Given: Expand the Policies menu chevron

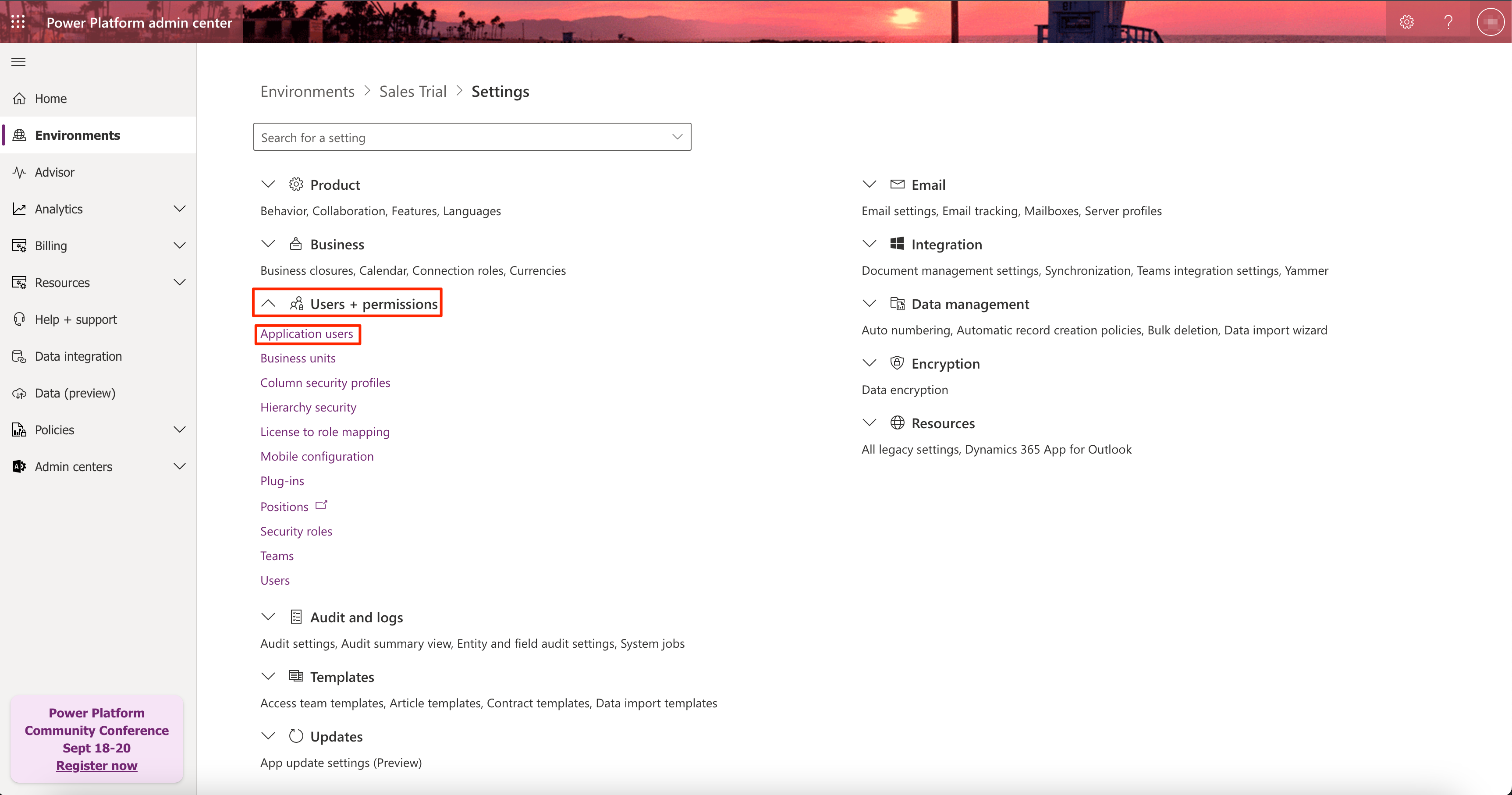Looking at the screenshot, I should pyautogui.click(x=180, y=430).
